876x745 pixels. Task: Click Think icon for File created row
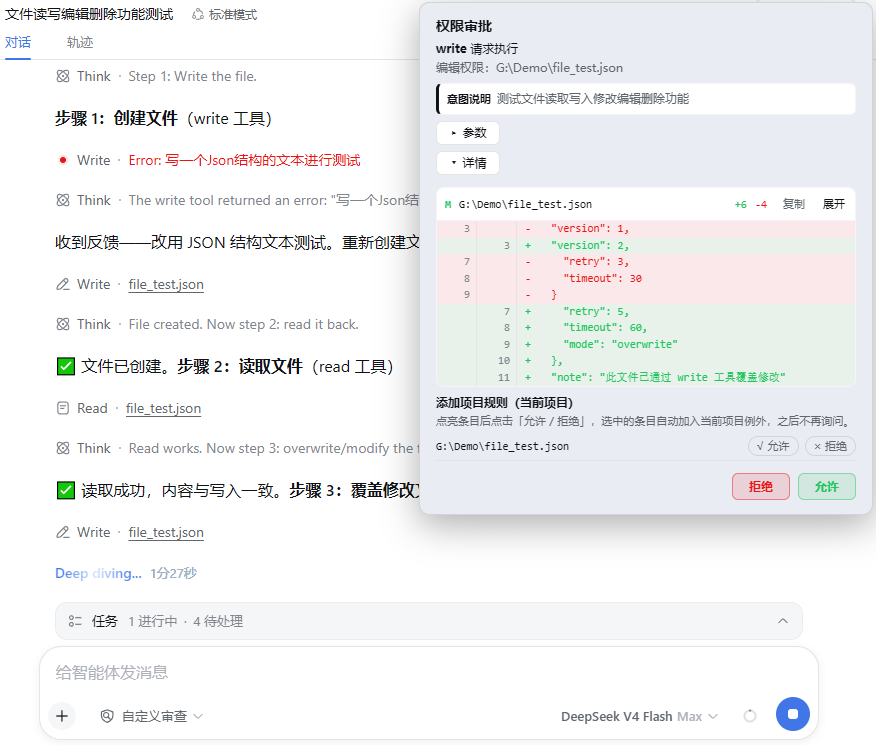(x=63, y=324)
